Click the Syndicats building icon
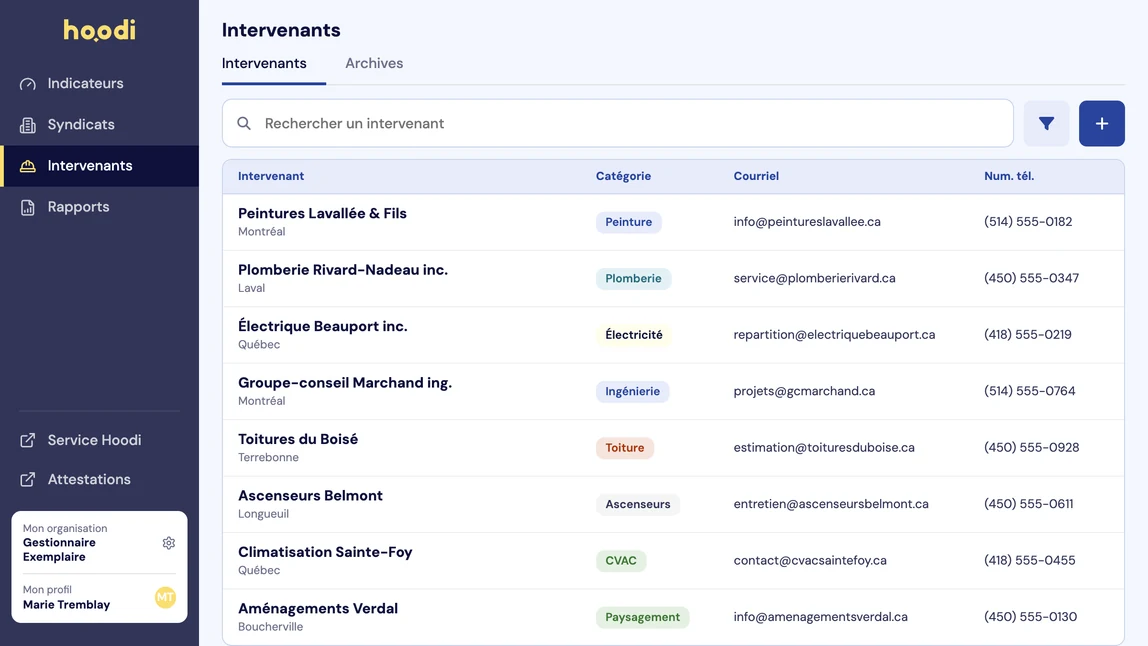The width and height of the screenshot is (1148, 646). click(28, 125)
